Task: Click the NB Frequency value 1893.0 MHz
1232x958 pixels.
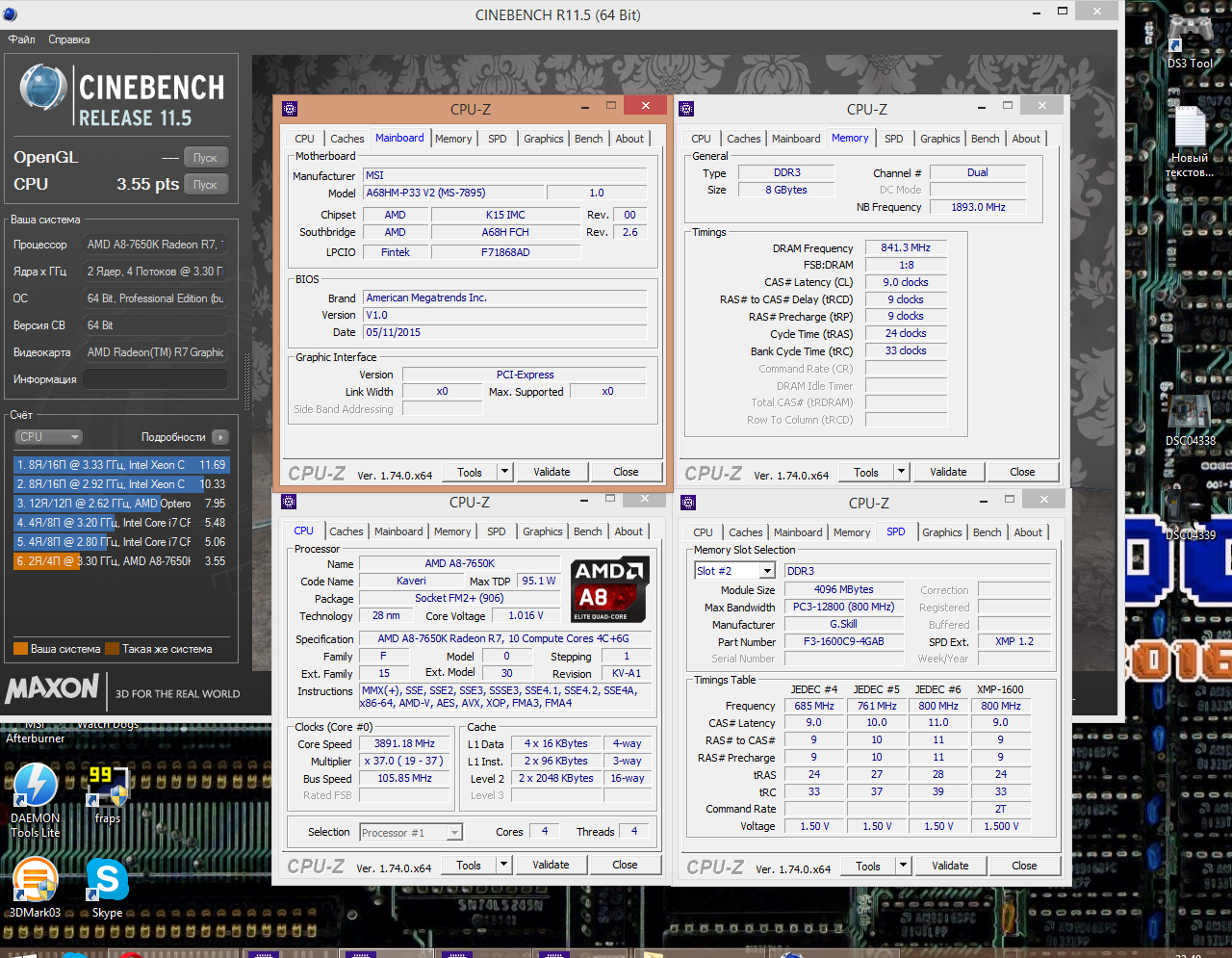Action: pos(978,207)
